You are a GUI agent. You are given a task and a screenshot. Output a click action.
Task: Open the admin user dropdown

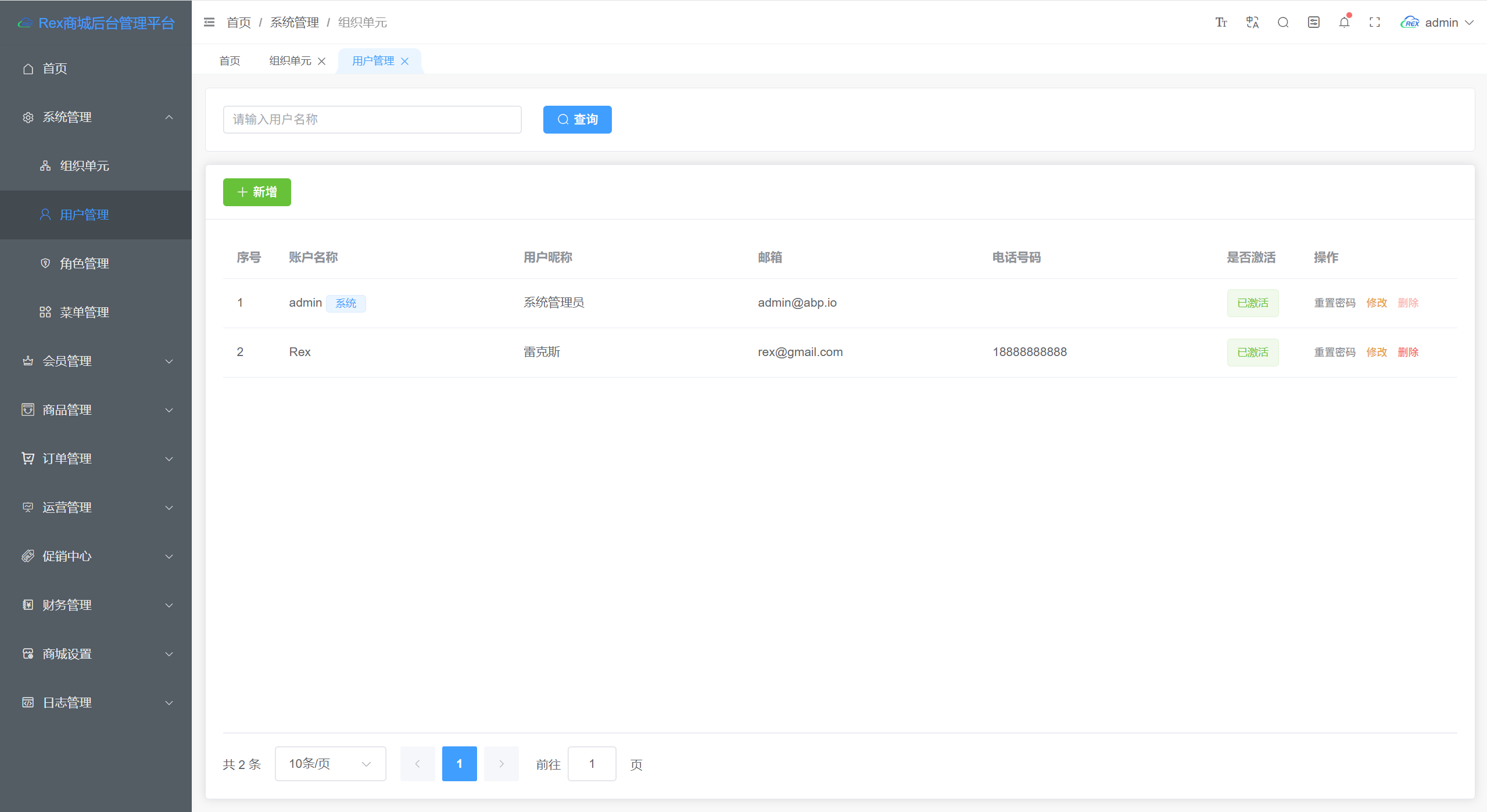[1436, 22]
